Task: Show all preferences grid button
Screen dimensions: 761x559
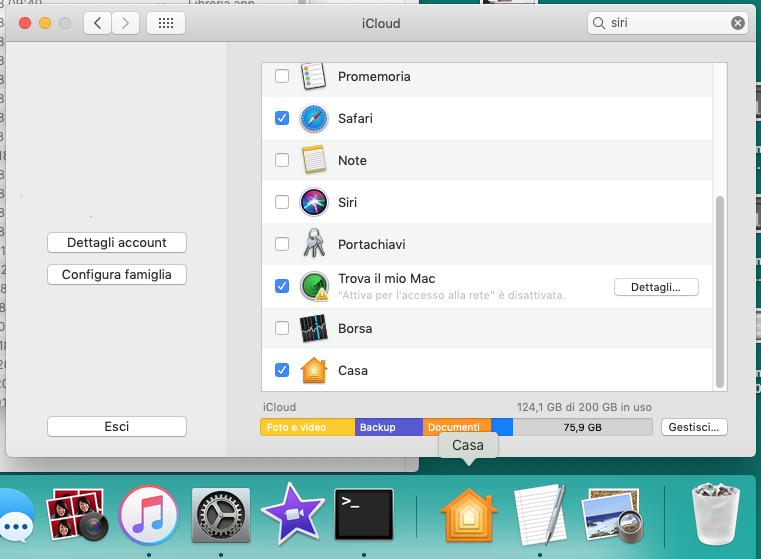Action: (x=165, y=23)
